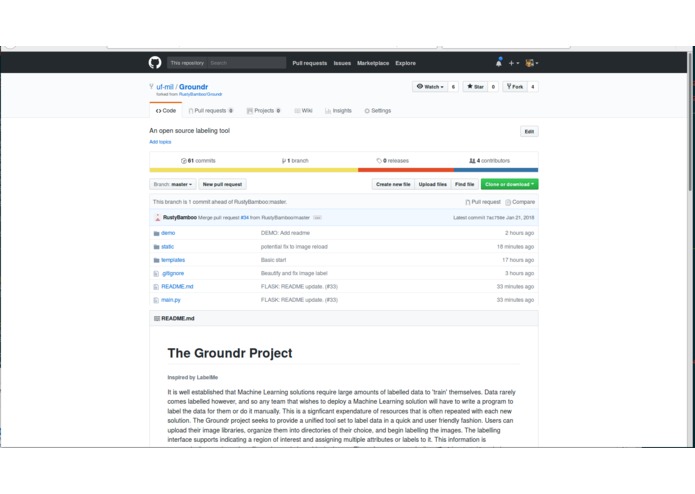
Task: Open the 61 commits history
Action: [198, 161]
